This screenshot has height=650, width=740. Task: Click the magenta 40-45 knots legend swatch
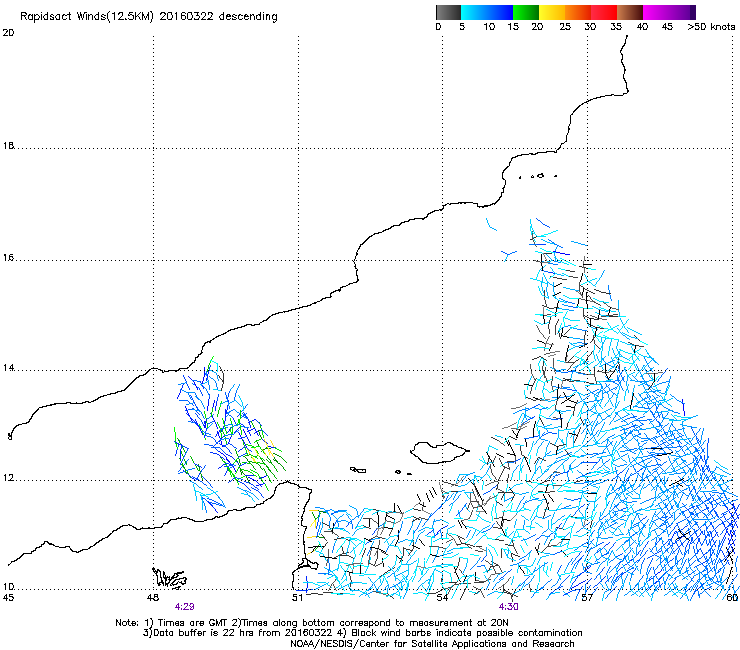tap(656, 12)
